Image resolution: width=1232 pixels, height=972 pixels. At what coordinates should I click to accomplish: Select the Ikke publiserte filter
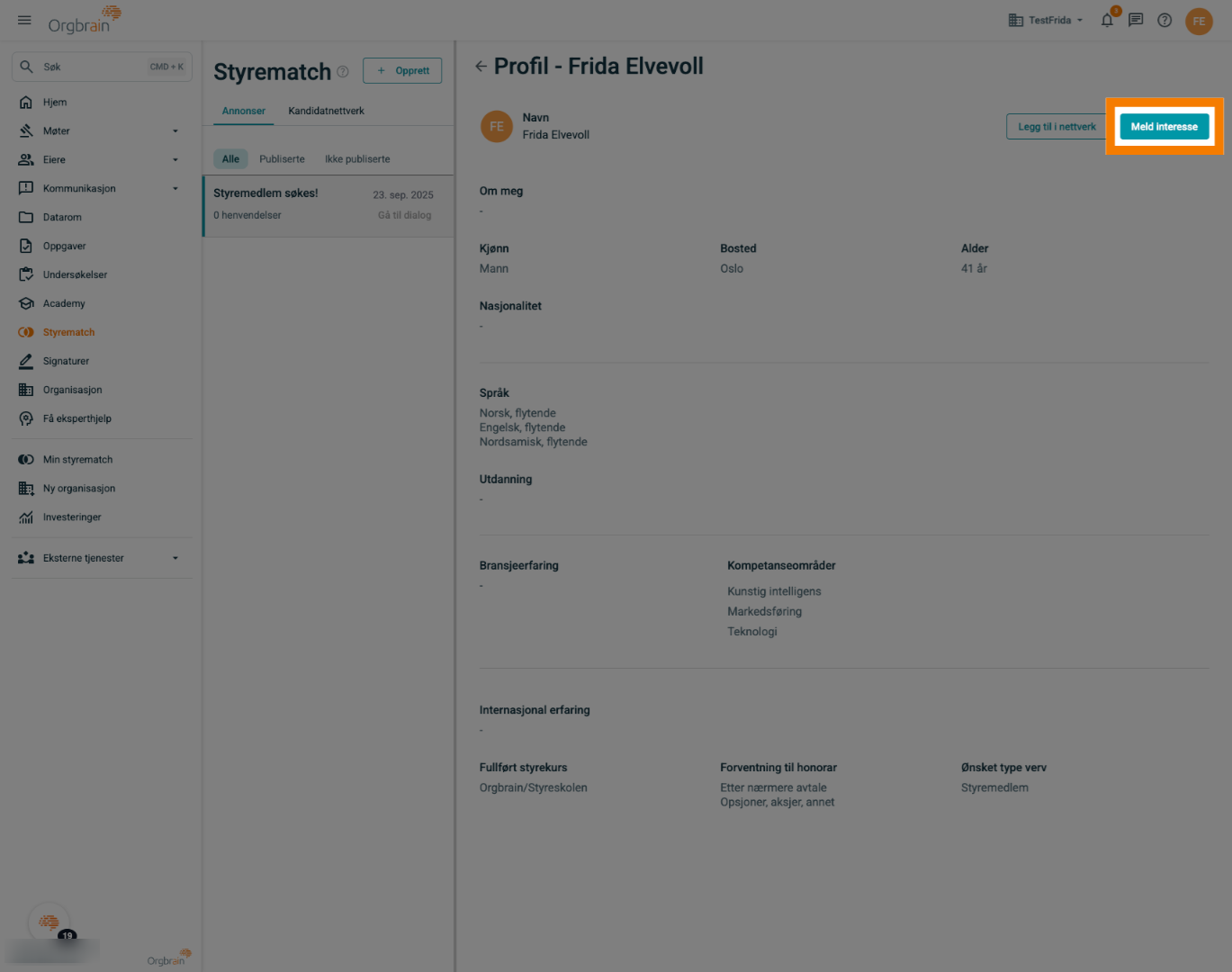pyautogui.click(x=357, y=159)
